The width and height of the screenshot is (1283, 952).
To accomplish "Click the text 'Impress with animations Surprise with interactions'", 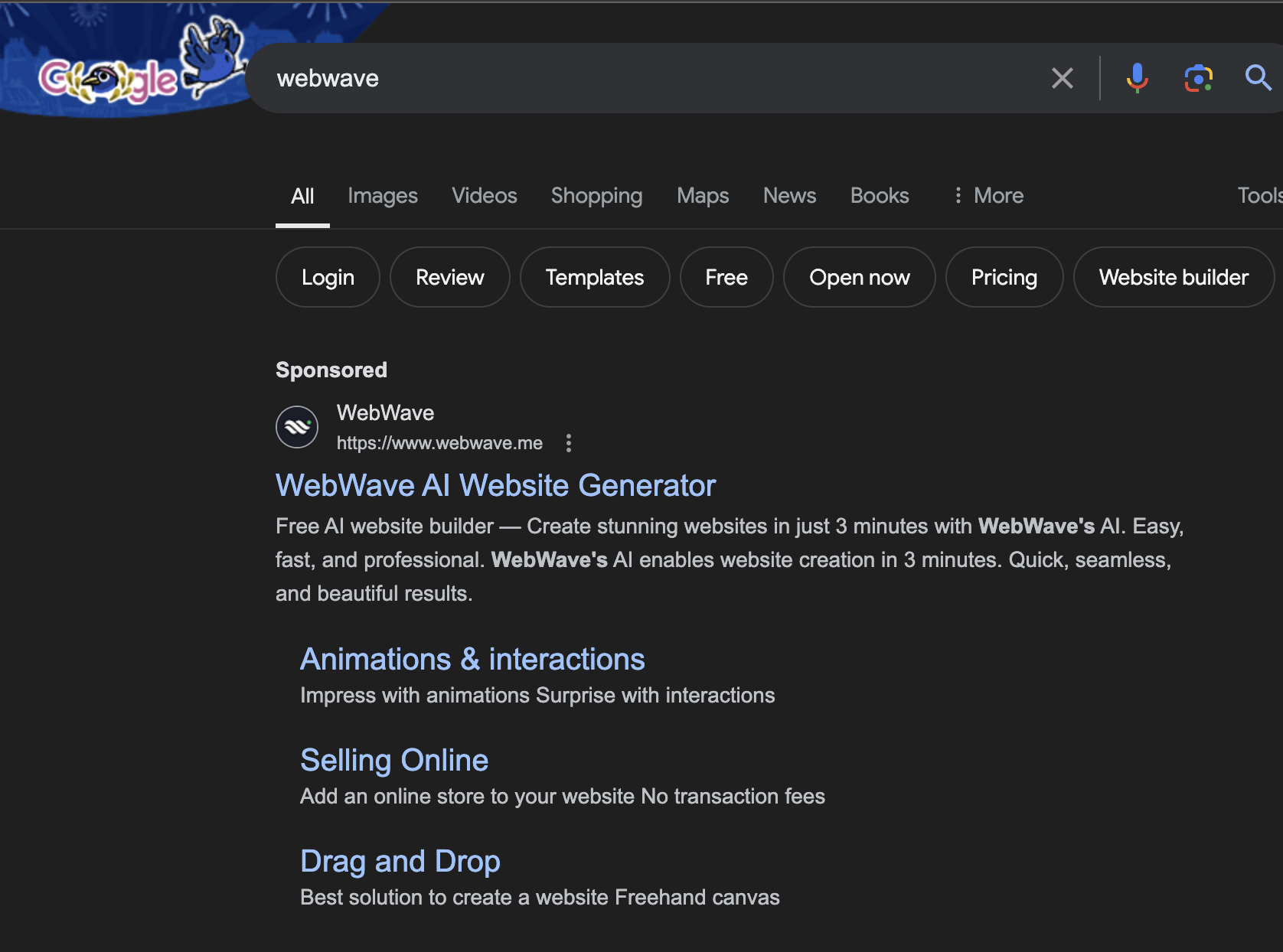I will tap(537, 696).
